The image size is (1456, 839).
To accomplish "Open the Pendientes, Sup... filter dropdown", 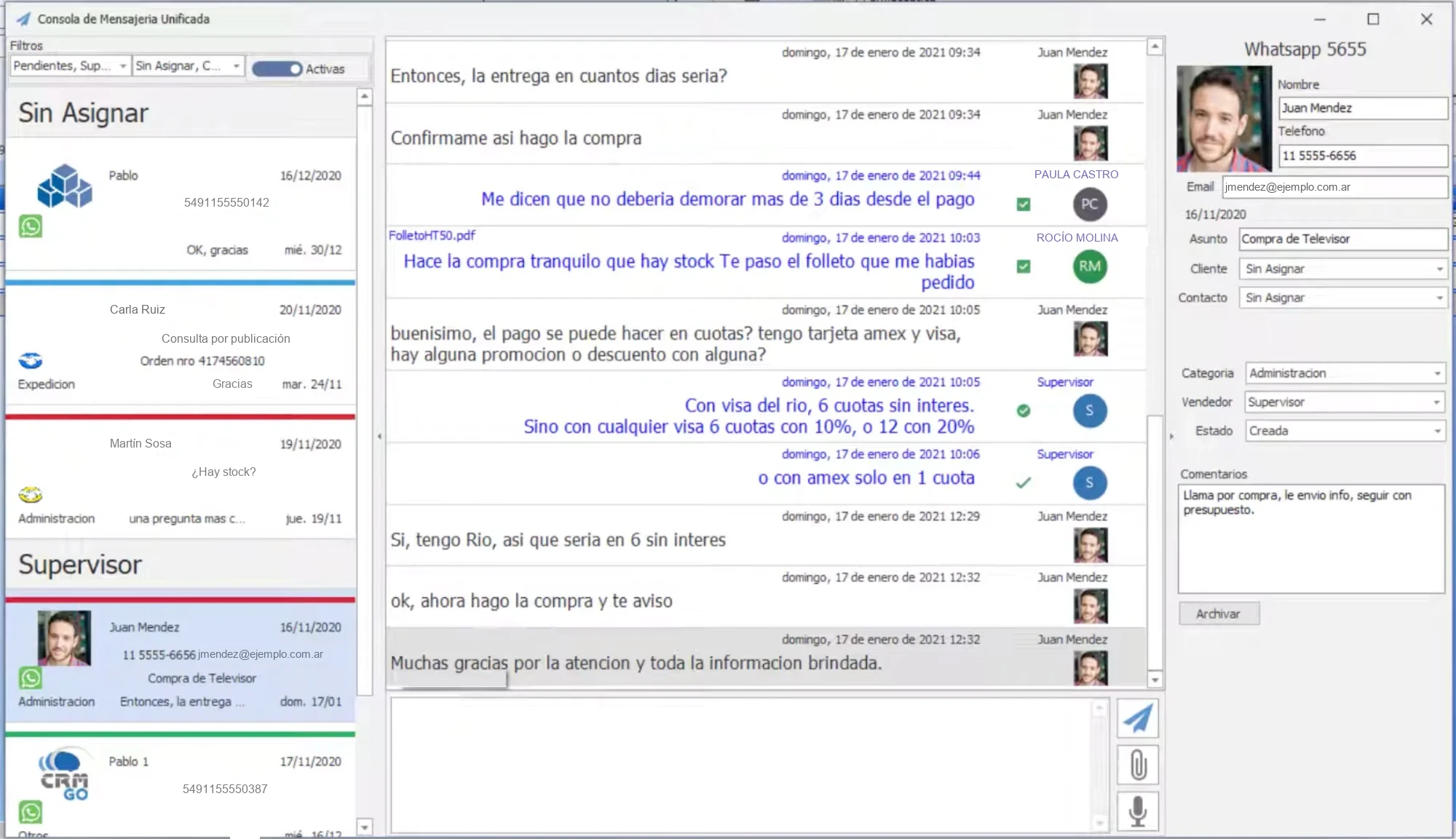I will (71, 66).
